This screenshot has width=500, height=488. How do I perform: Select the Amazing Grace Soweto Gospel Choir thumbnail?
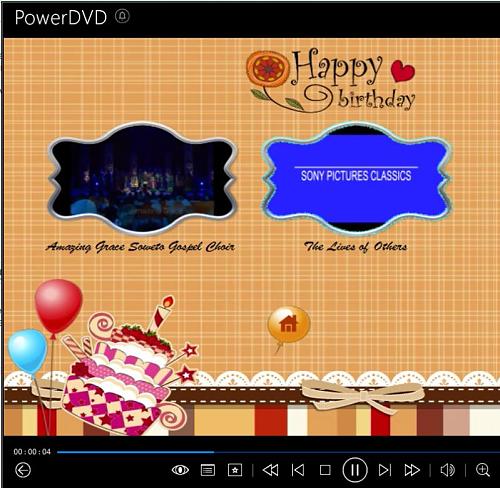pyautogui.click(x=143, y=178)
